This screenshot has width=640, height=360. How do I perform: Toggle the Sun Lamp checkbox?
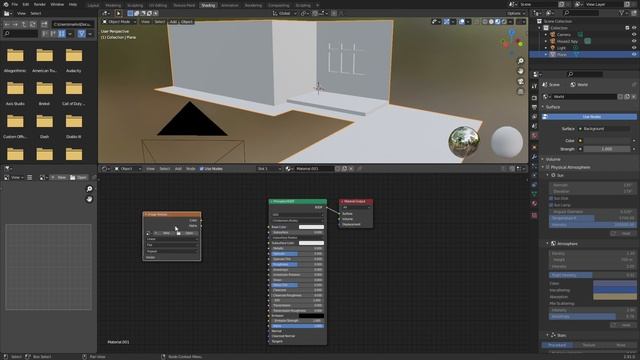(551, 205)
